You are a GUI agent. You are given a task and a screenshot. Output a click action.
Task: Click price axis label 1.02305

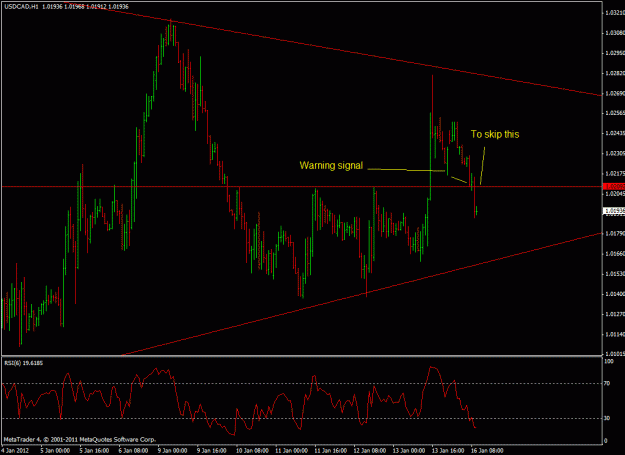click(x=615, y=153)
